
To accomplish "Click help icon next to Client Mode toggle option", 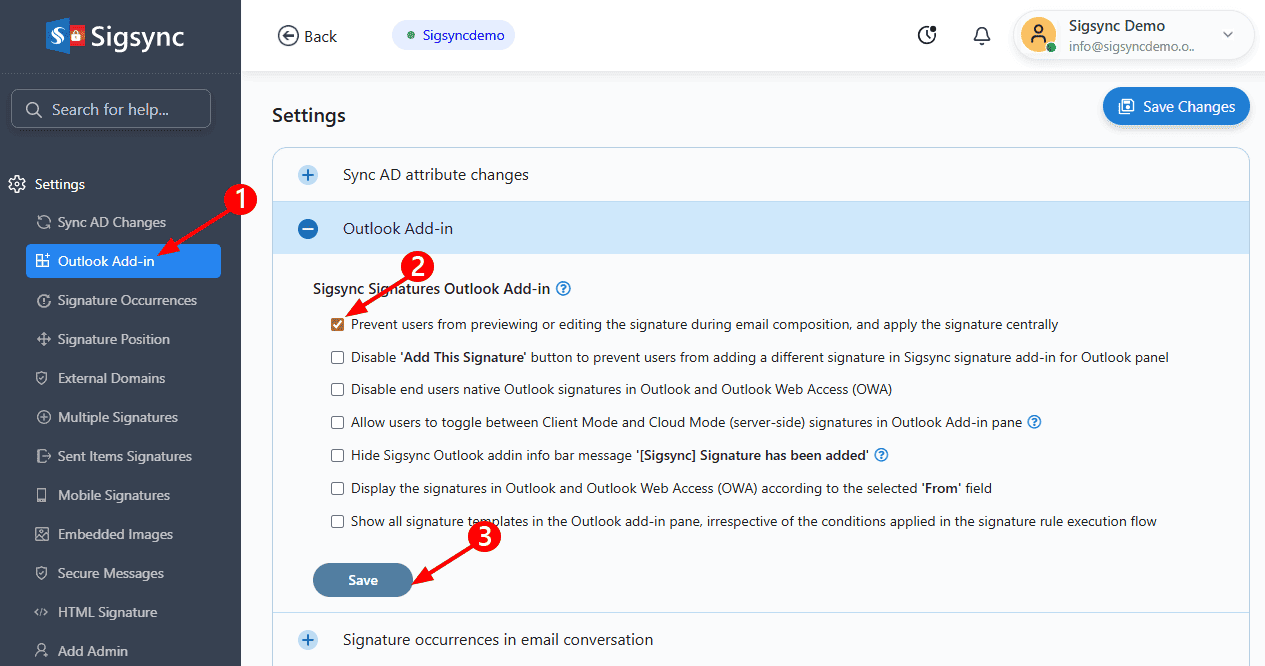I will 1035,423.
